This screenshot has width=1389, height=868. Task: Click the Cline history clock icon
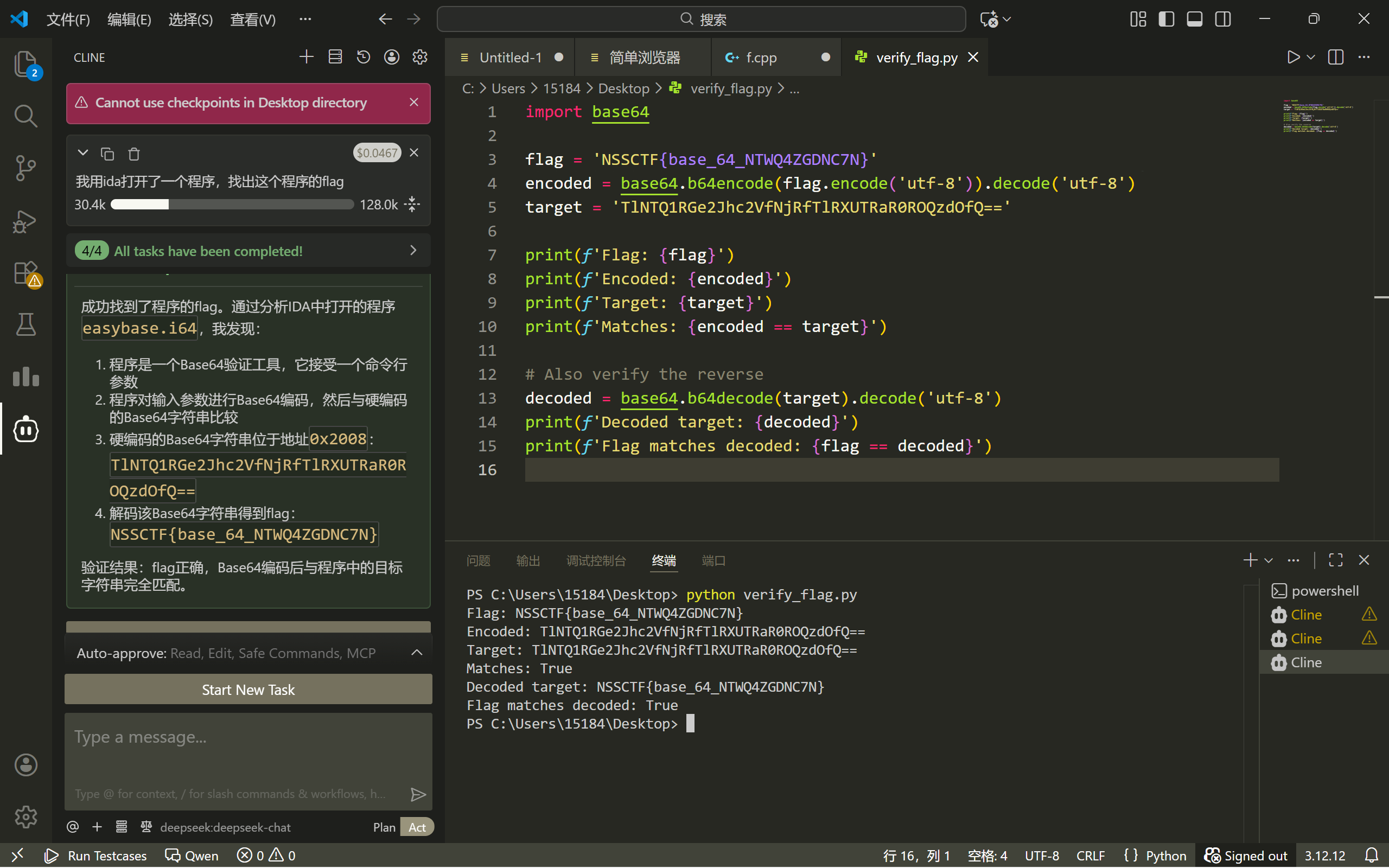pos(364,57)
